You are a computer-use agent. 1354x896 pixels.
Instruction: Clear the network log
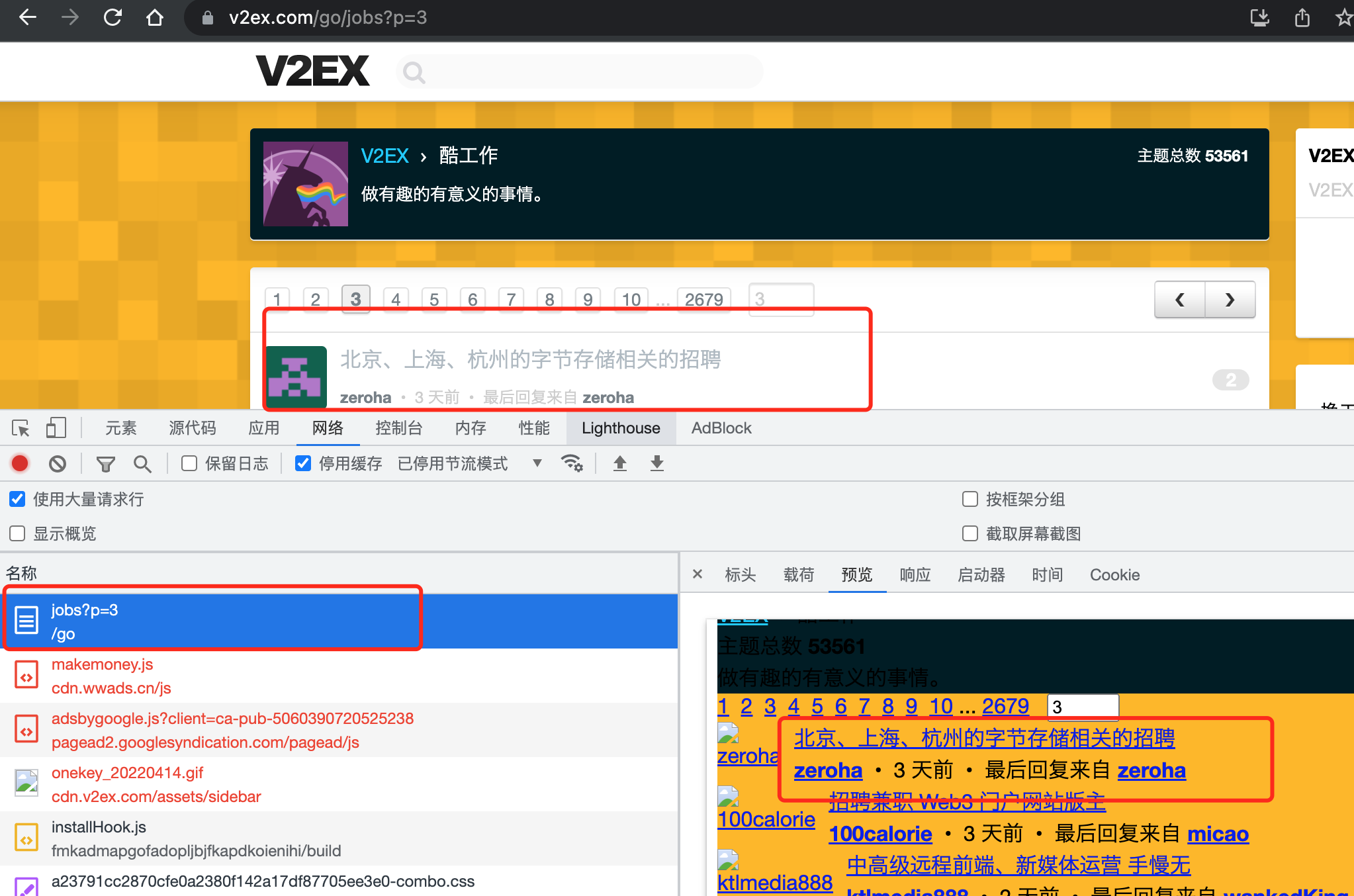(x=58, y=463)
